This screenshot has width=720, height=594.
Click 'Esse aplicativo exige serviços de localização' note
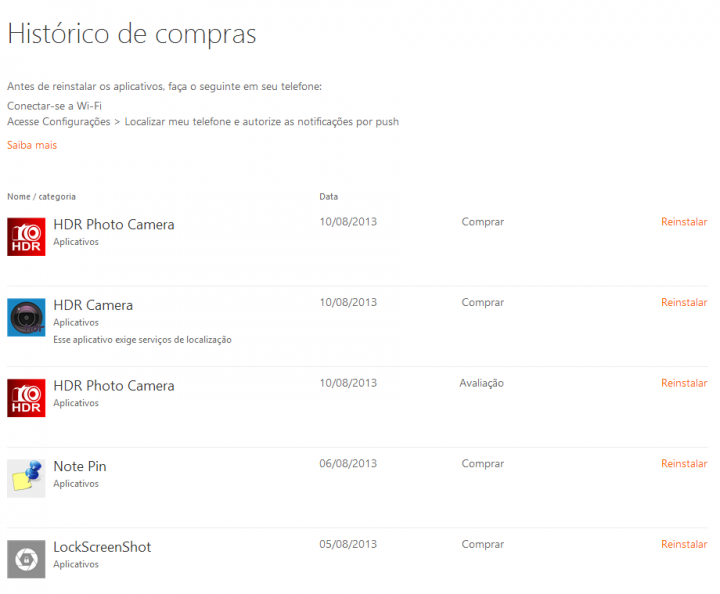(142, 340)
